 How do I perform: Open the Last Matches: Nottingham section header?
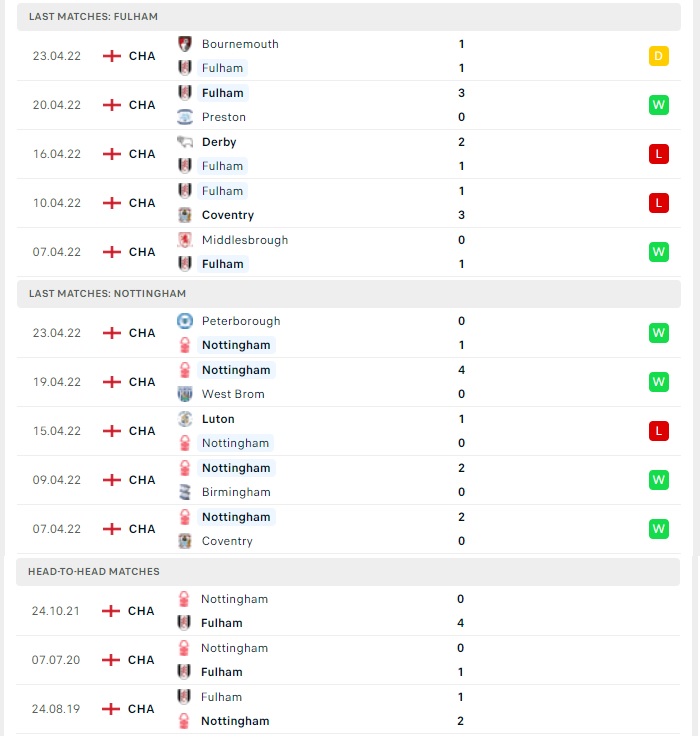coord(349,294)
